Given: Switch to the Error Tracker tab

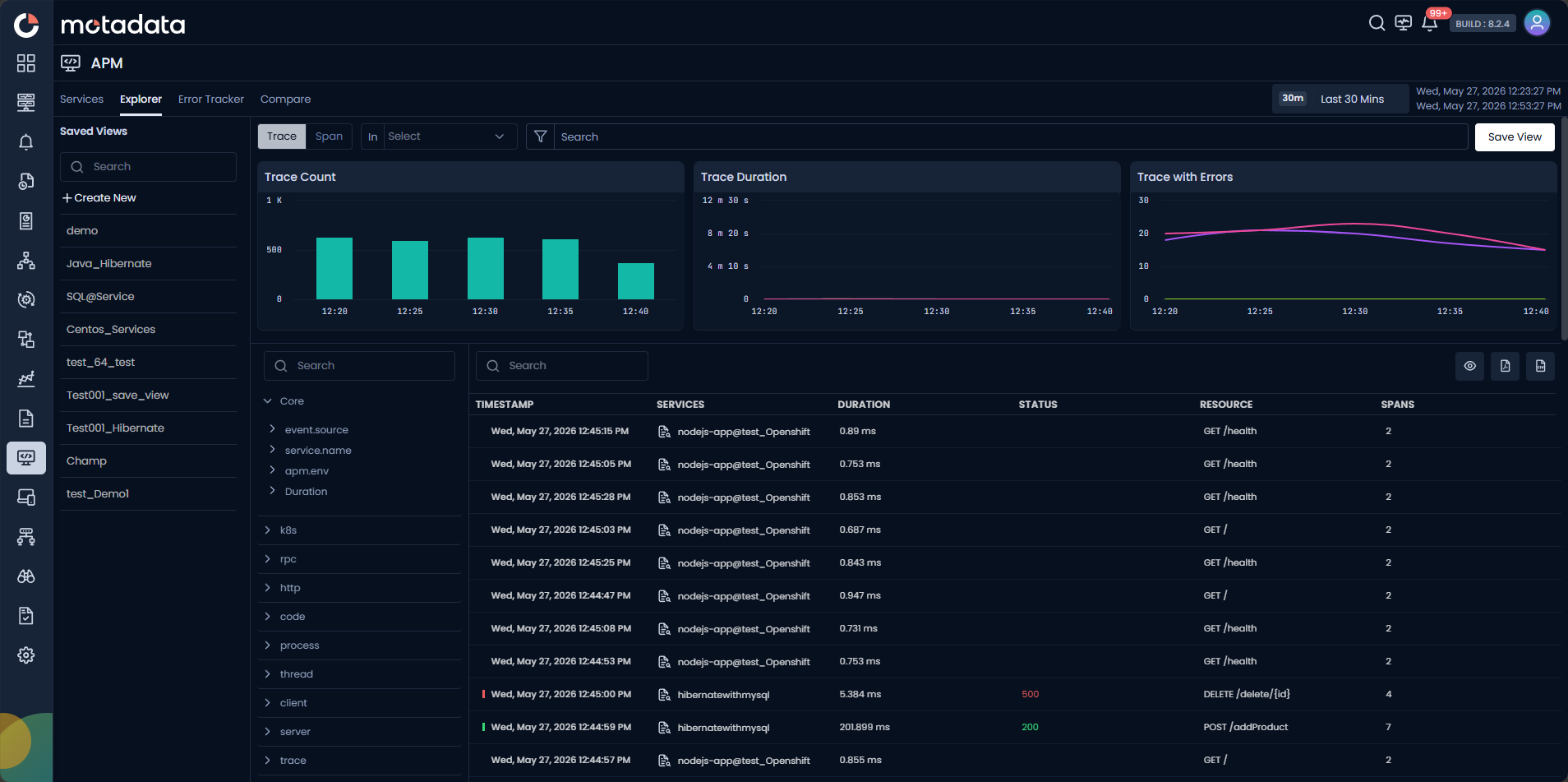Looking at the screenshot, I should 211,99.
